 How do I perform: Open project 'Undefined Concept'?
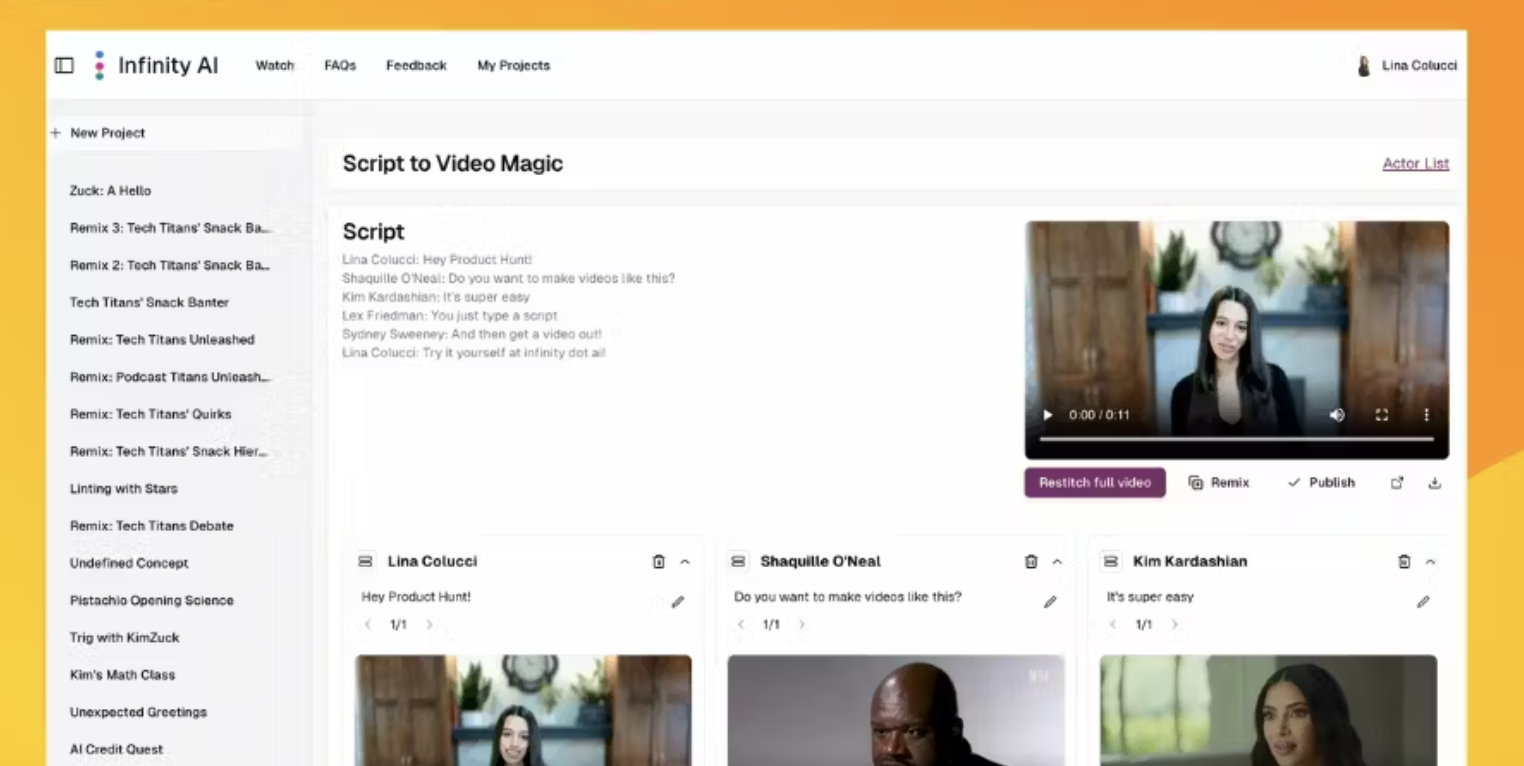129,563
